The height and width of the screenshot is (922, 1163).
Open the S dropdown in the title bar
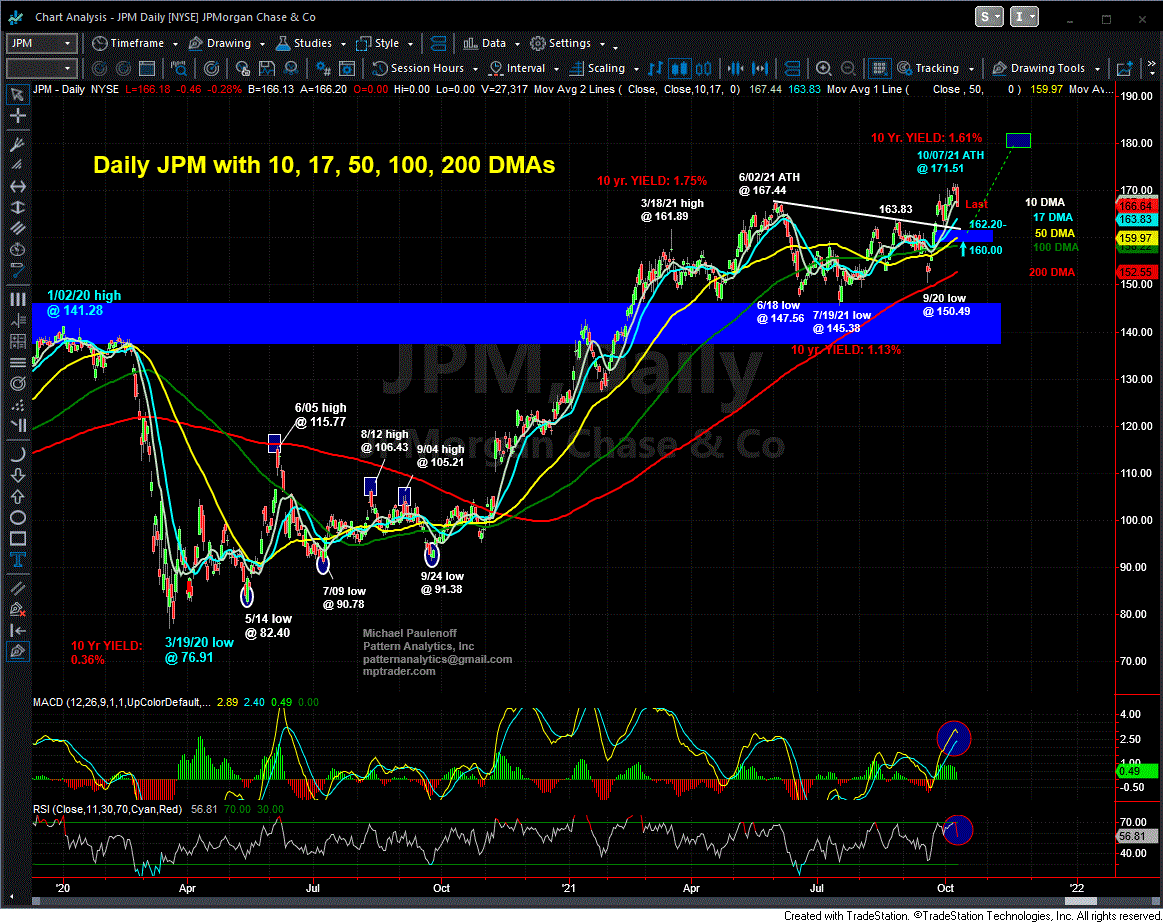(989, 17)
